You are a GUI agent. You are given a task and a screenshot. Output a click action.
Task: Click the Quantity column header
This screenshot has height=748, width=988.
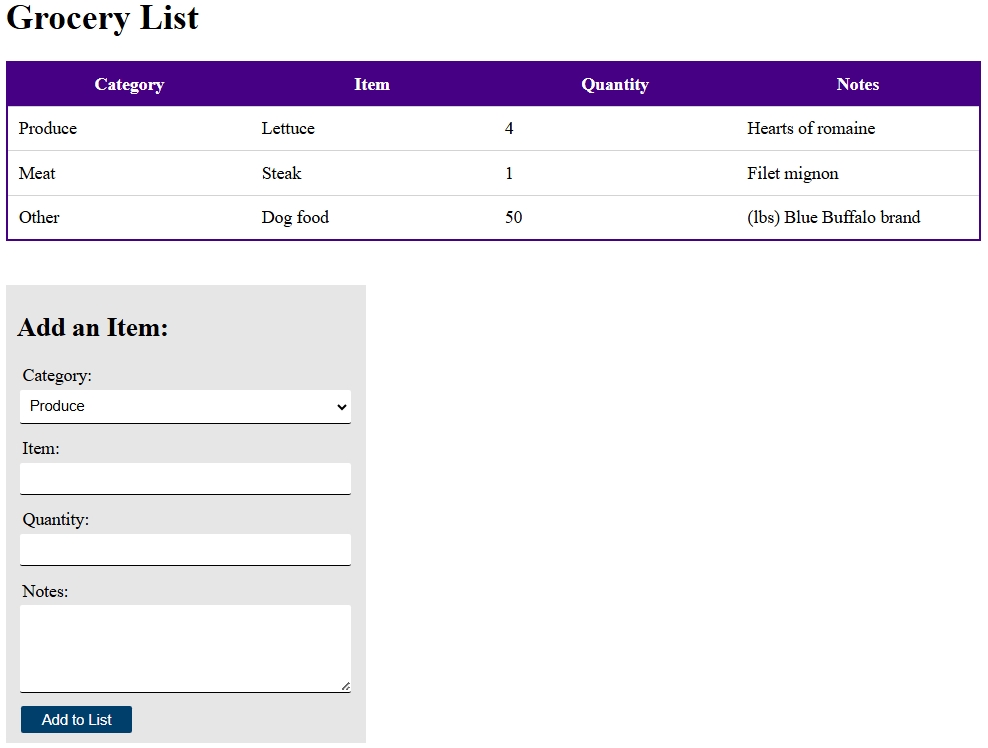(615, 85)
